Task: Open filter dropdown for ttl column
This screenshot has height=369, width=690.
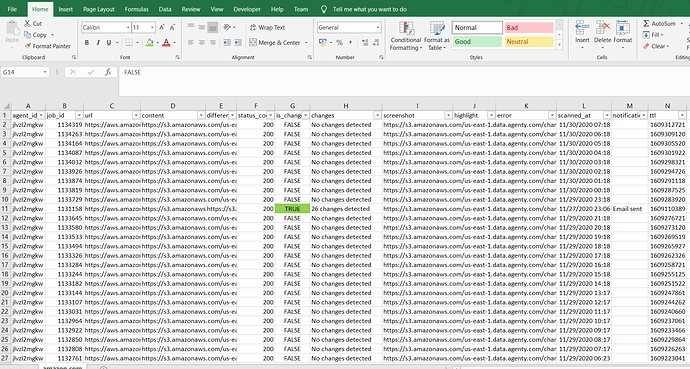Action: (x=682, y=115)
